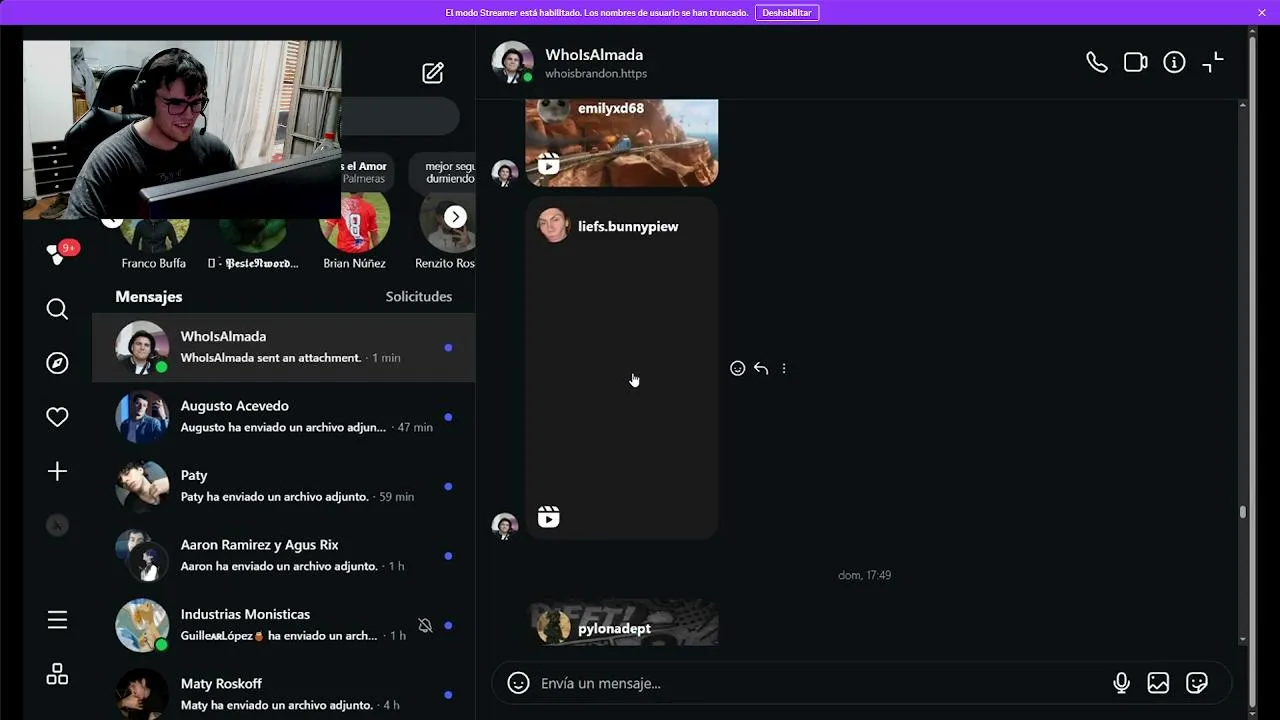1280x720 pixels.
Task: Start an audio call with WhoIsAlmada
Action: [x=1097, y=62]
